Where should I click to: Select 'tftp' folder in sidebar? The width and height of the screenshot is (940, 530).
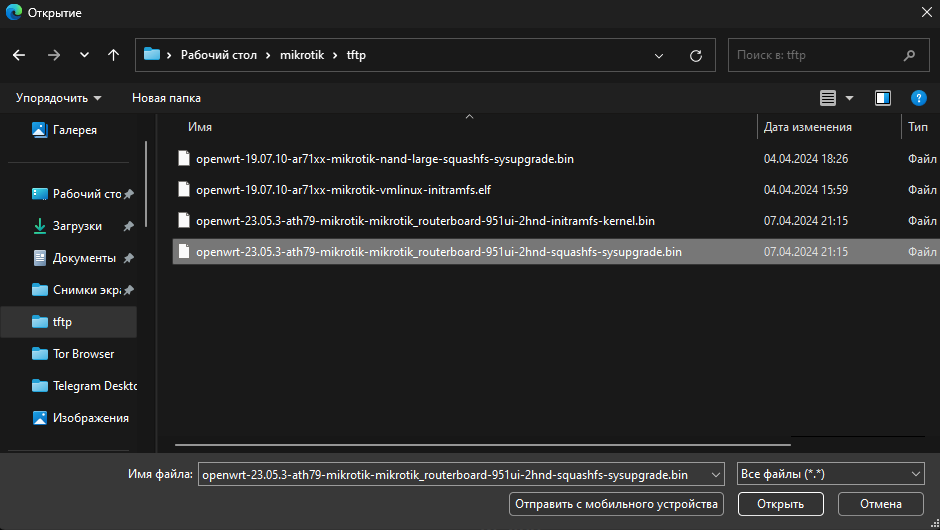[70, 322]
